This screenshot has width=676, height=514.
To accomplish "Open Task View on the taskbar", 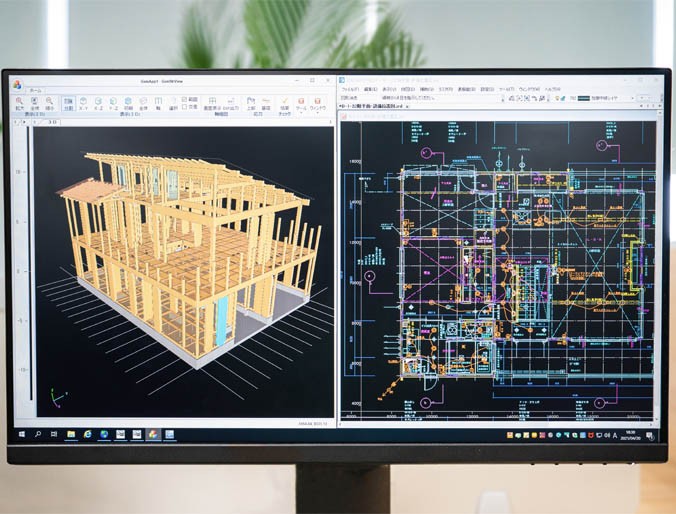I will tap(54, 435).
